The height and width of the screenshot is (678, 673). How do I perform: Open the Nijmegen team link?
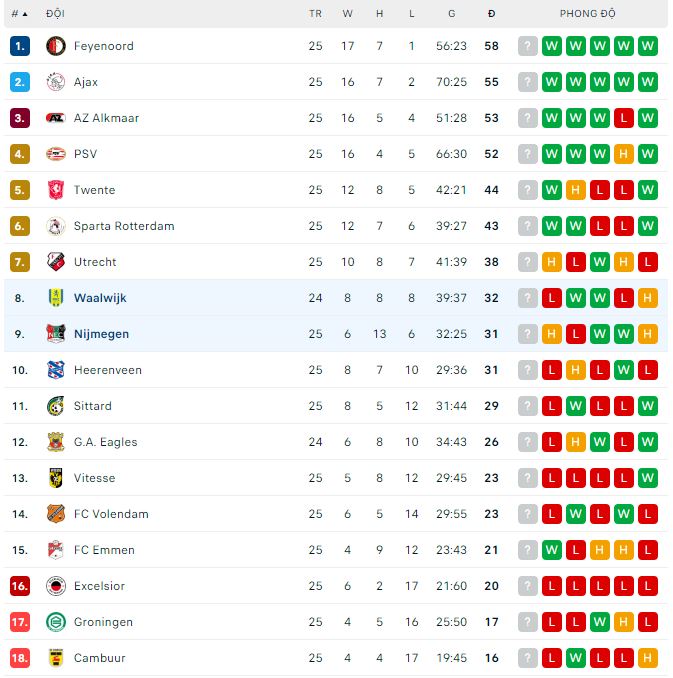[x=101, y=334]
